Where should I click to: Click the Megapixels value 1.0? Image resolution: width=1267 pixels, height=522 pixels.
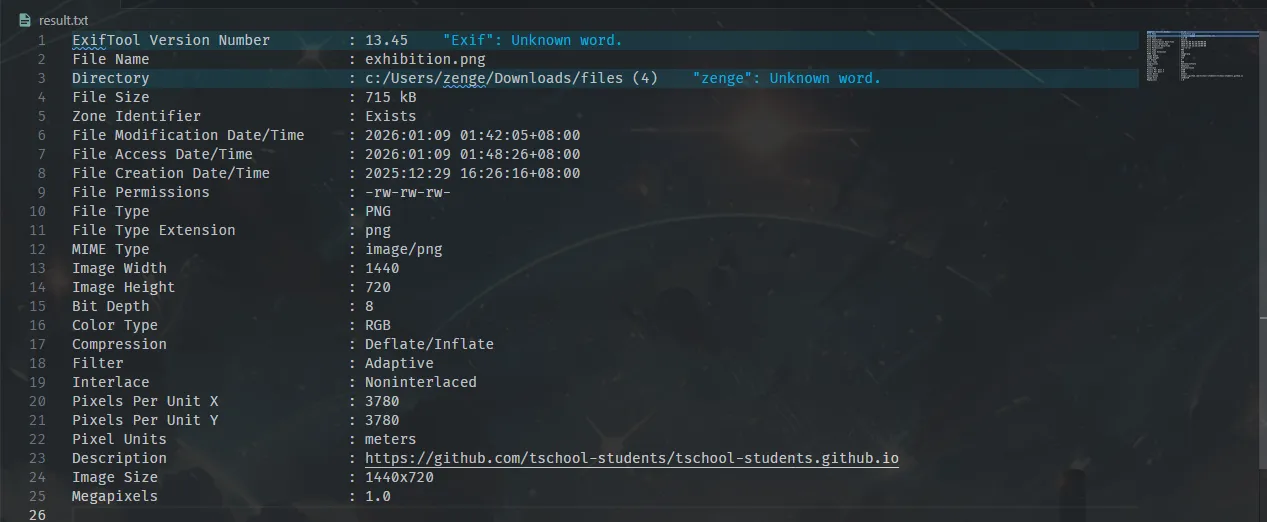(378, 496)
